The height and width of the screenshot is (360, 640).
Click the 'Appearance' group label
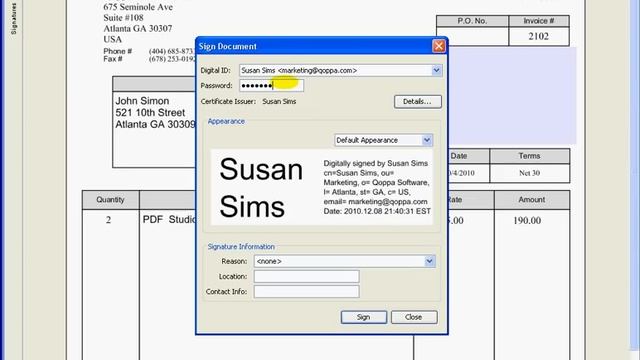(226, 121)
